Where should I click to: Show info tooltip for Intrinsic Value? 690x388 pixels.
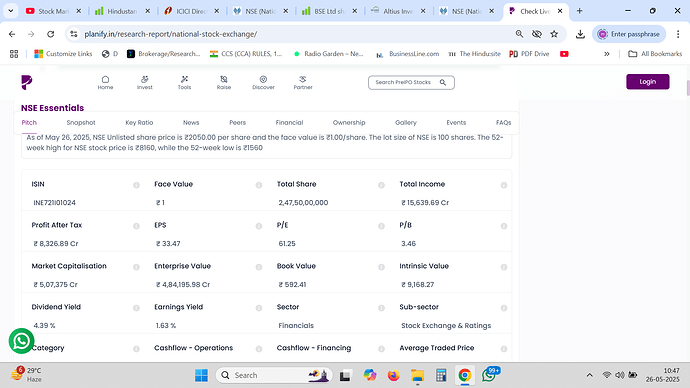point(504,267)
